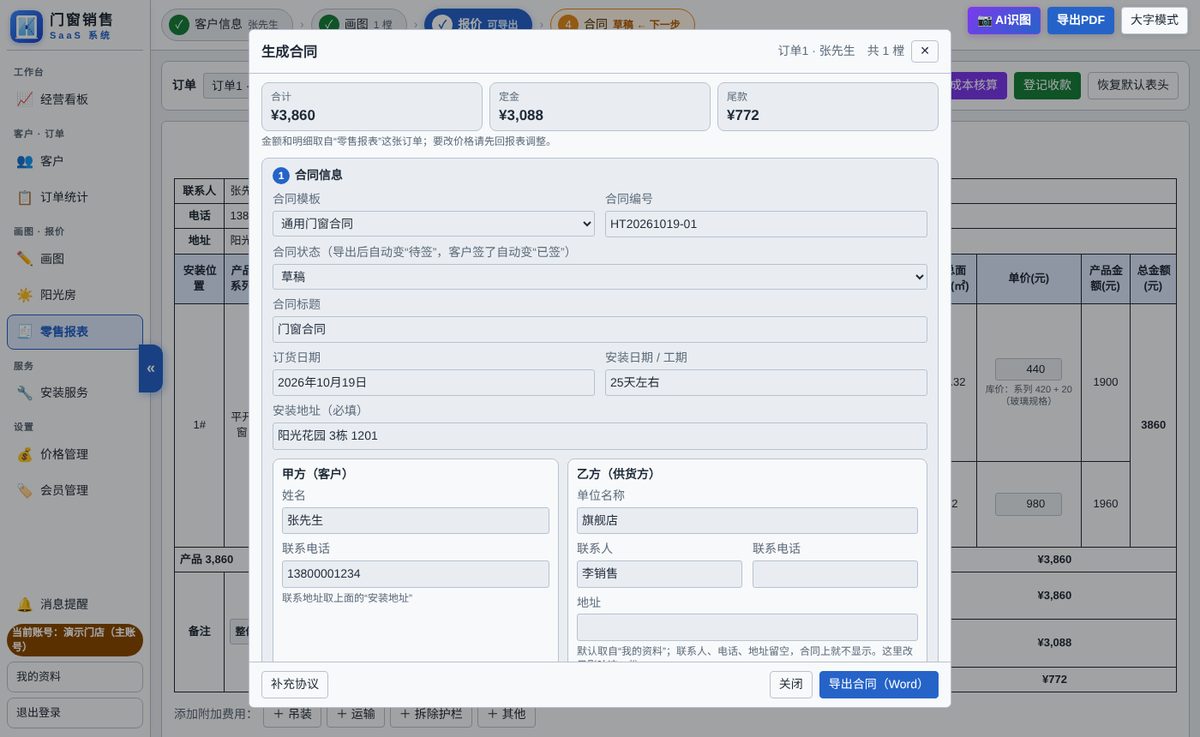This screenshot has height=737, width=1200.
Task: Switch on 大字模式
Action: click(1154, 20)
